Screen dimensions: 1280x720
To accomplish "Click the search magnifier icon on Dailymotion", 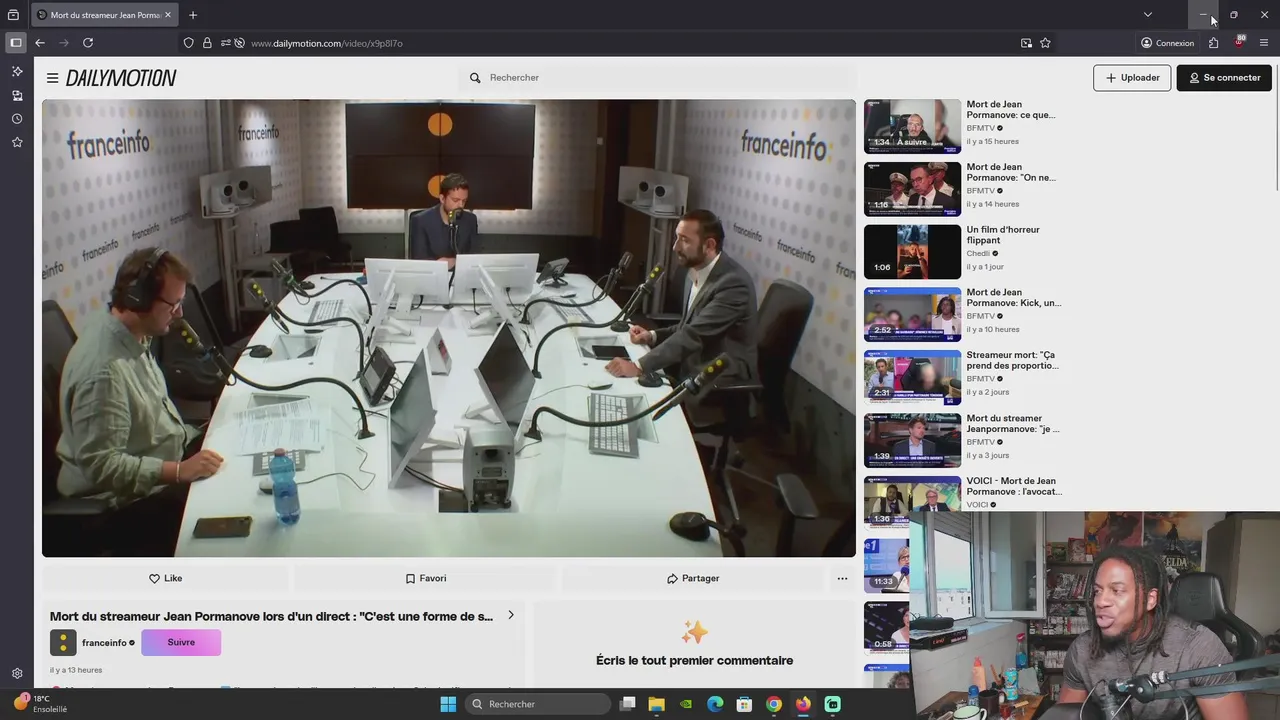I will (x=475, y=78).
